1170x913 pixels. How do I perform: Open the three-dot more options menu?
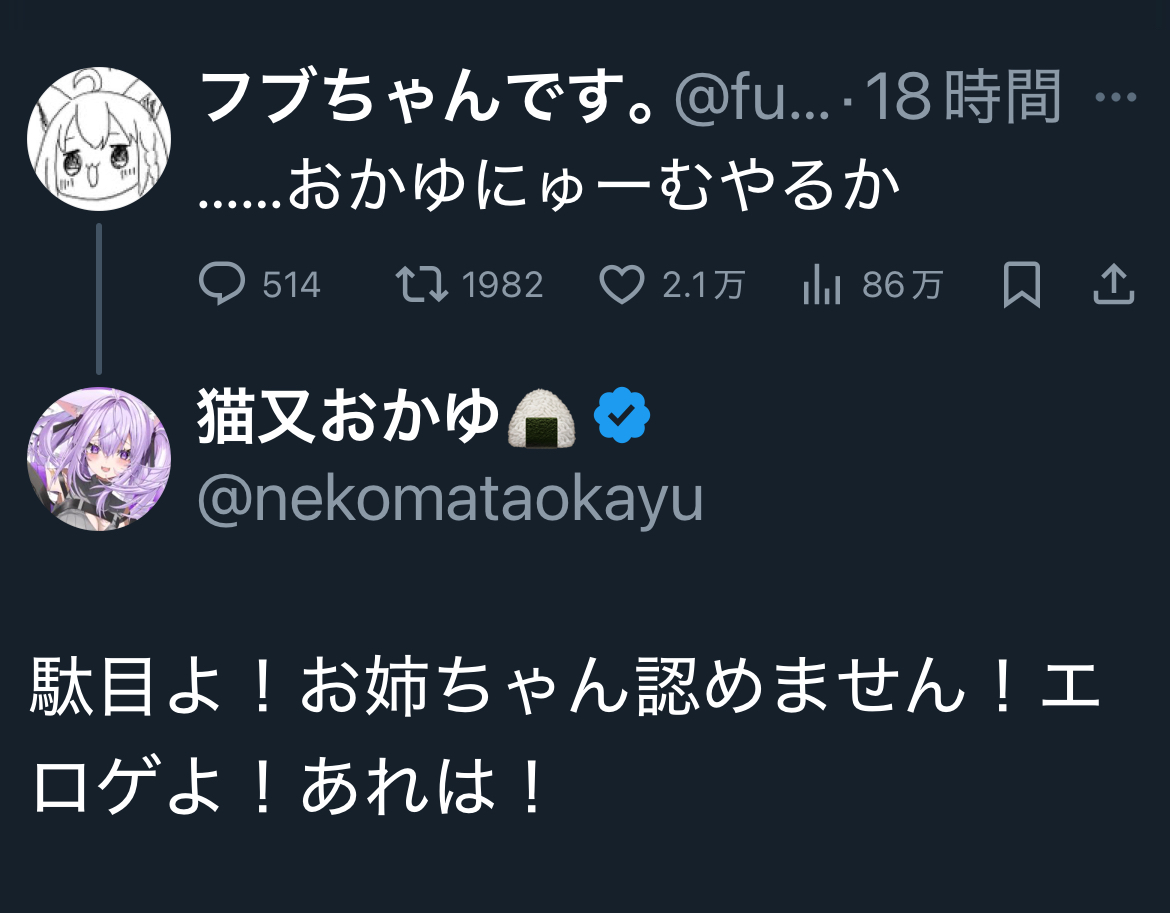point(1116,98)
